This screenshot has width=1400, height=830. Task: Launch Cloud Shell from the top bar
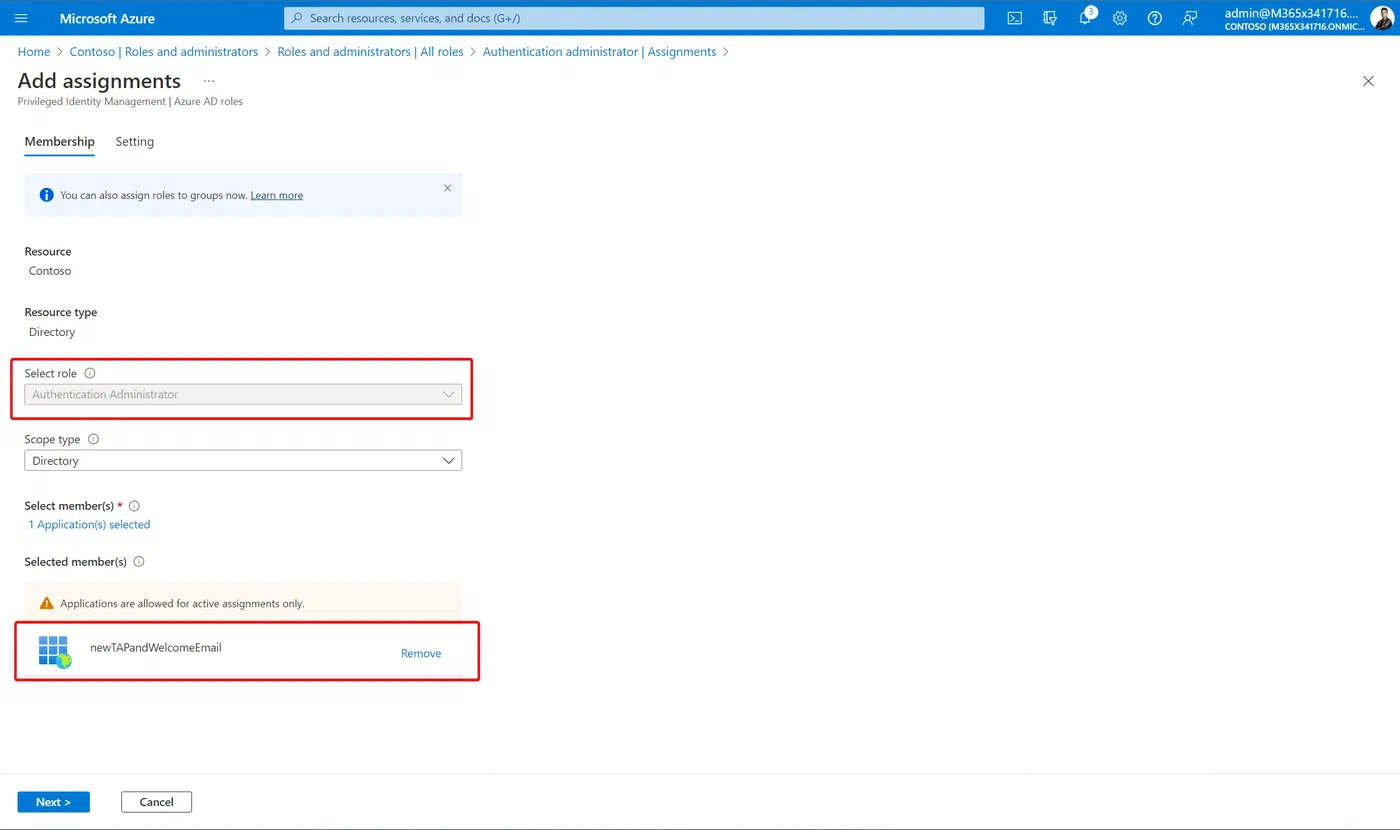pyautogui.click(x=1014, y=18)
